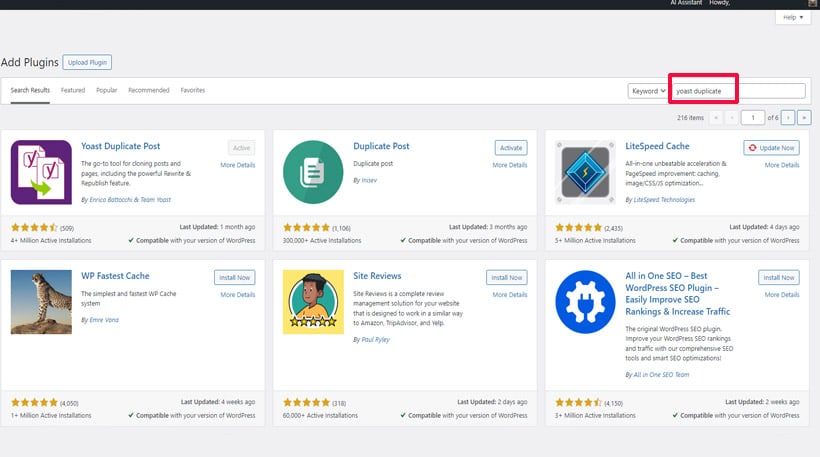
Task: Open the Site Reviews title link
Action: (x=377, y=276)
